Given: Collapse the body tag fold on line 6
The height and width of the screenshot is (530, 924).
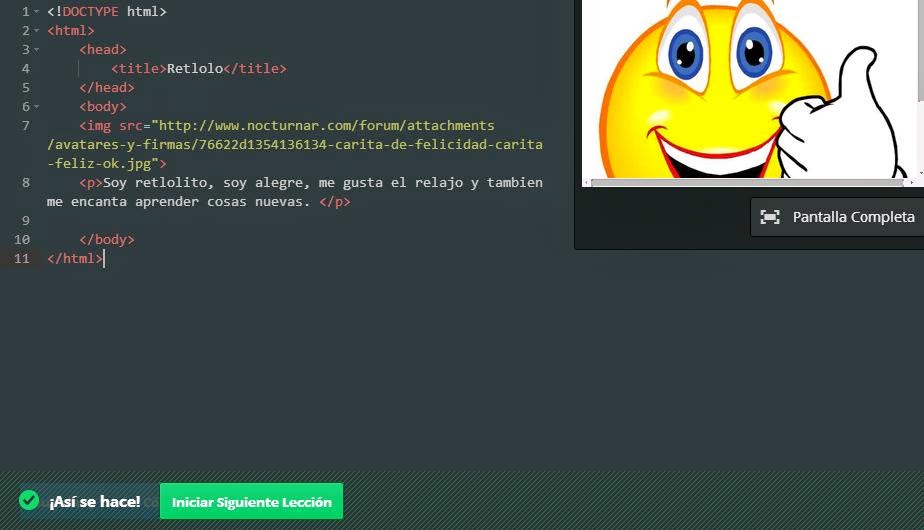Looking at the screenshot, I should click(x=37, y=107).
